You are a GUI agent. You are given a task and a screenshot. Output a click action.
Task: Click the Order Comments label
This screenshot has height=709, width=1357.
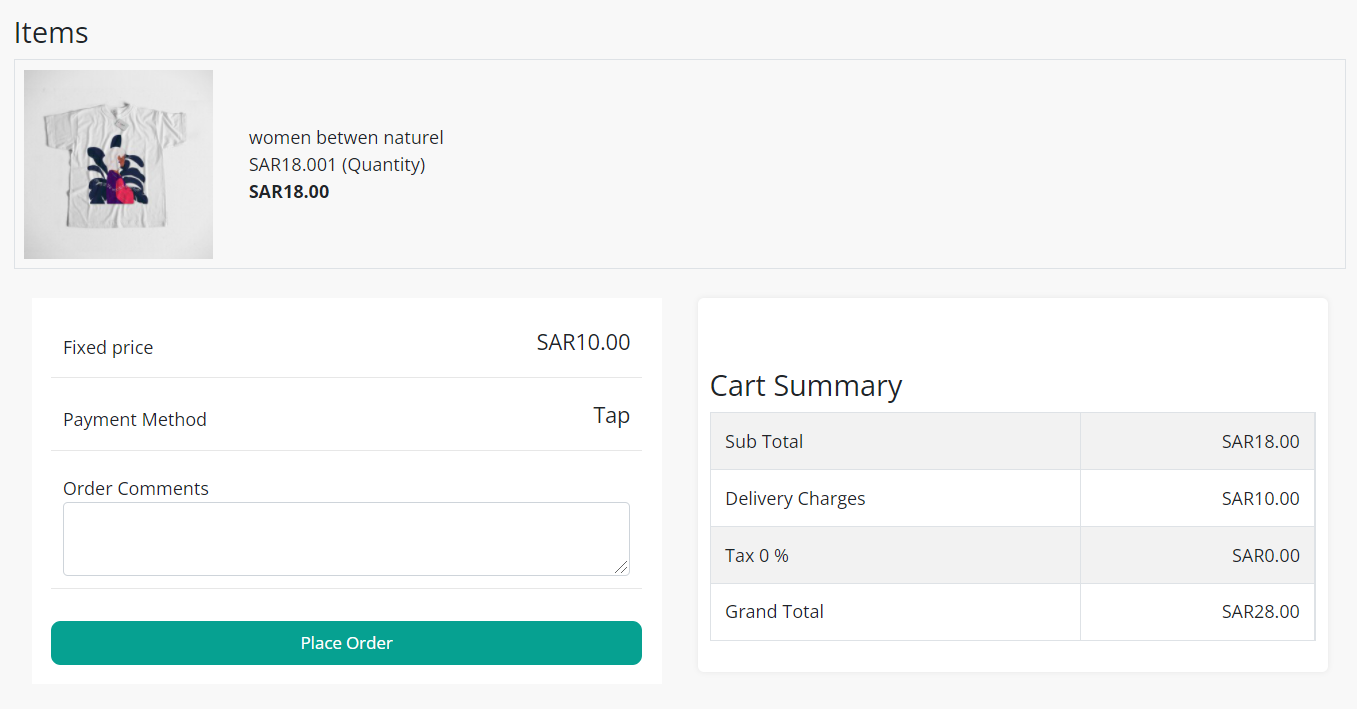(136, 488)
